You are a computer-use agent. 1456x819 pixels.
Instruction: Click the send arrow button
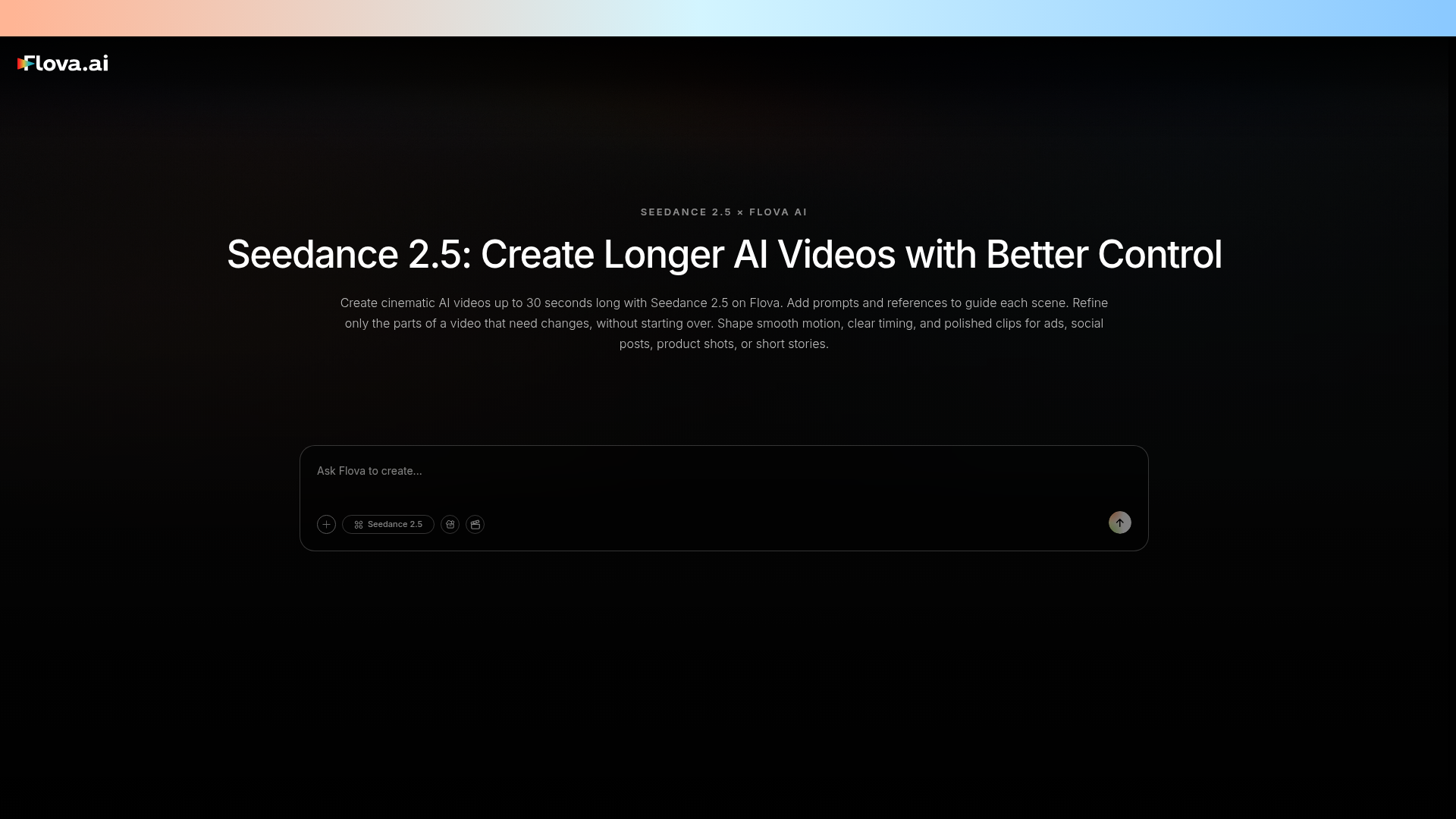tap(1119, 522)
